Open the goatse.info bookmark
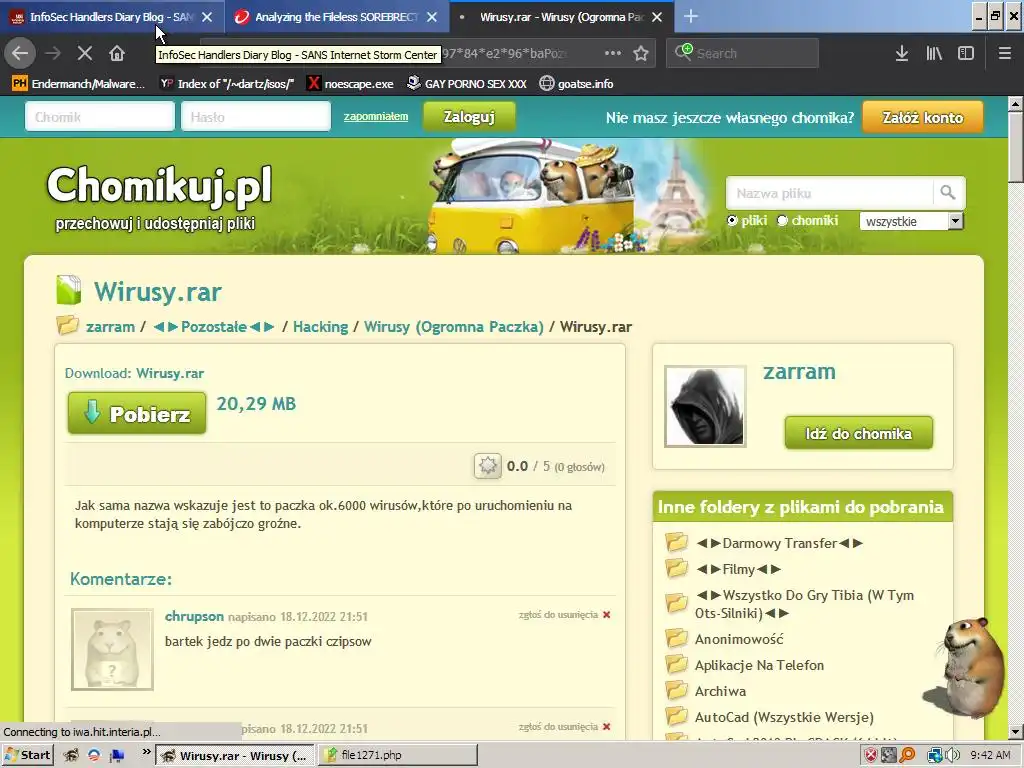1024x768 pixels. 576,84
